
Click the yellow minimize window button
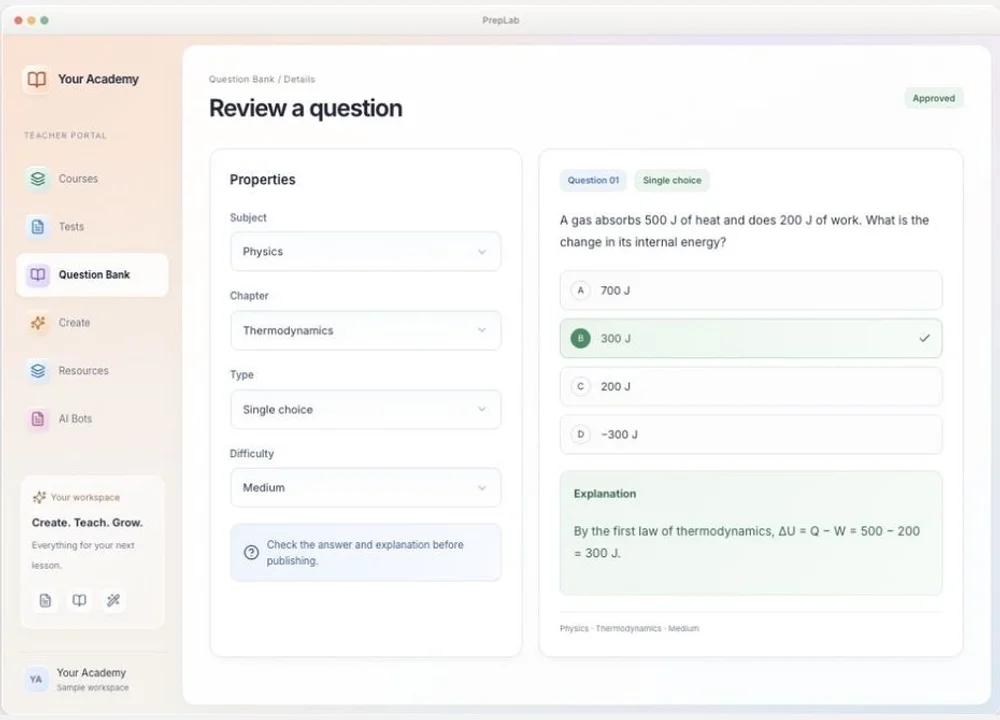click(31, 20)
